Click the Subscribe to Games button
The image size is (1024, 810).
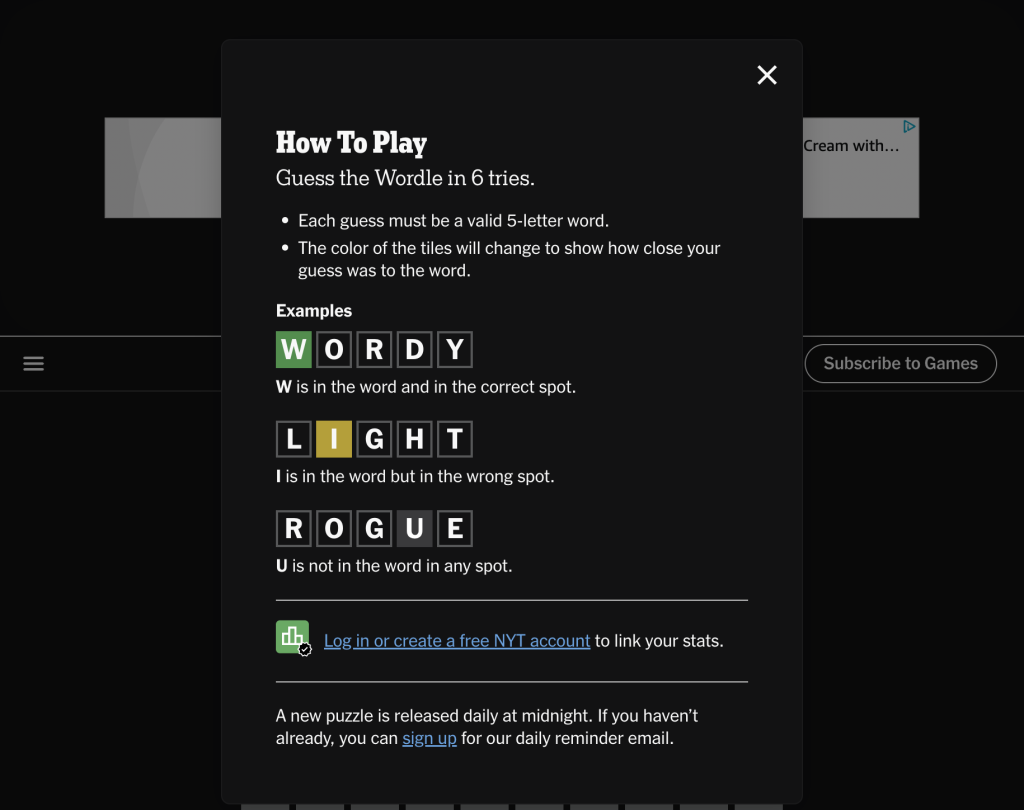[x=900, y=363]
